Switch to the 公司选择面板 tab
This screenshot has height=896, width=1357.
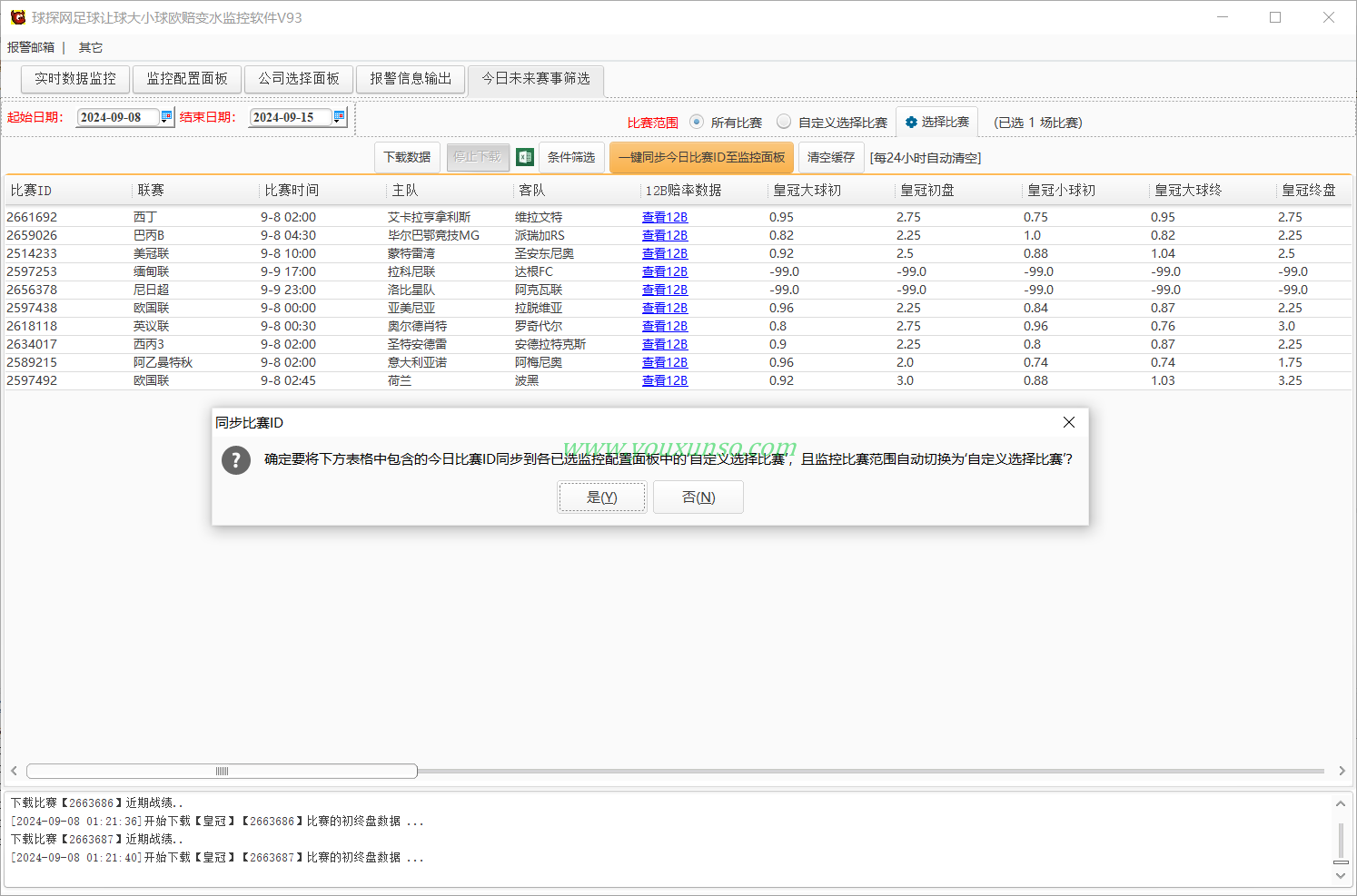(x=299, y=79)
